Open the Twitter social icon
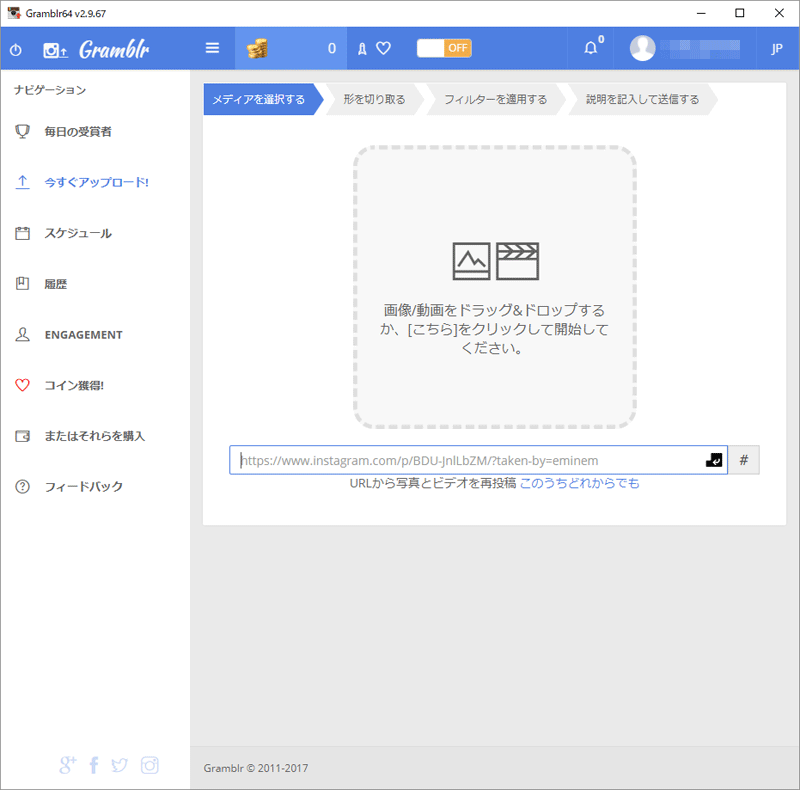Viewport: 800px width, 790px height. click(119, 765)
